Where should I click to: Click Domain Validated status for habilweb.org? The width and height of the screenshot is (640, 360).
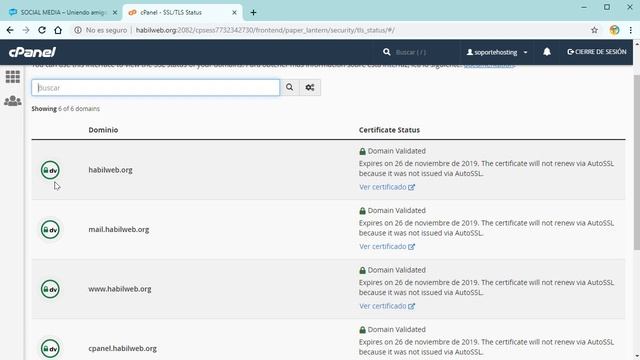coord(392,151)
